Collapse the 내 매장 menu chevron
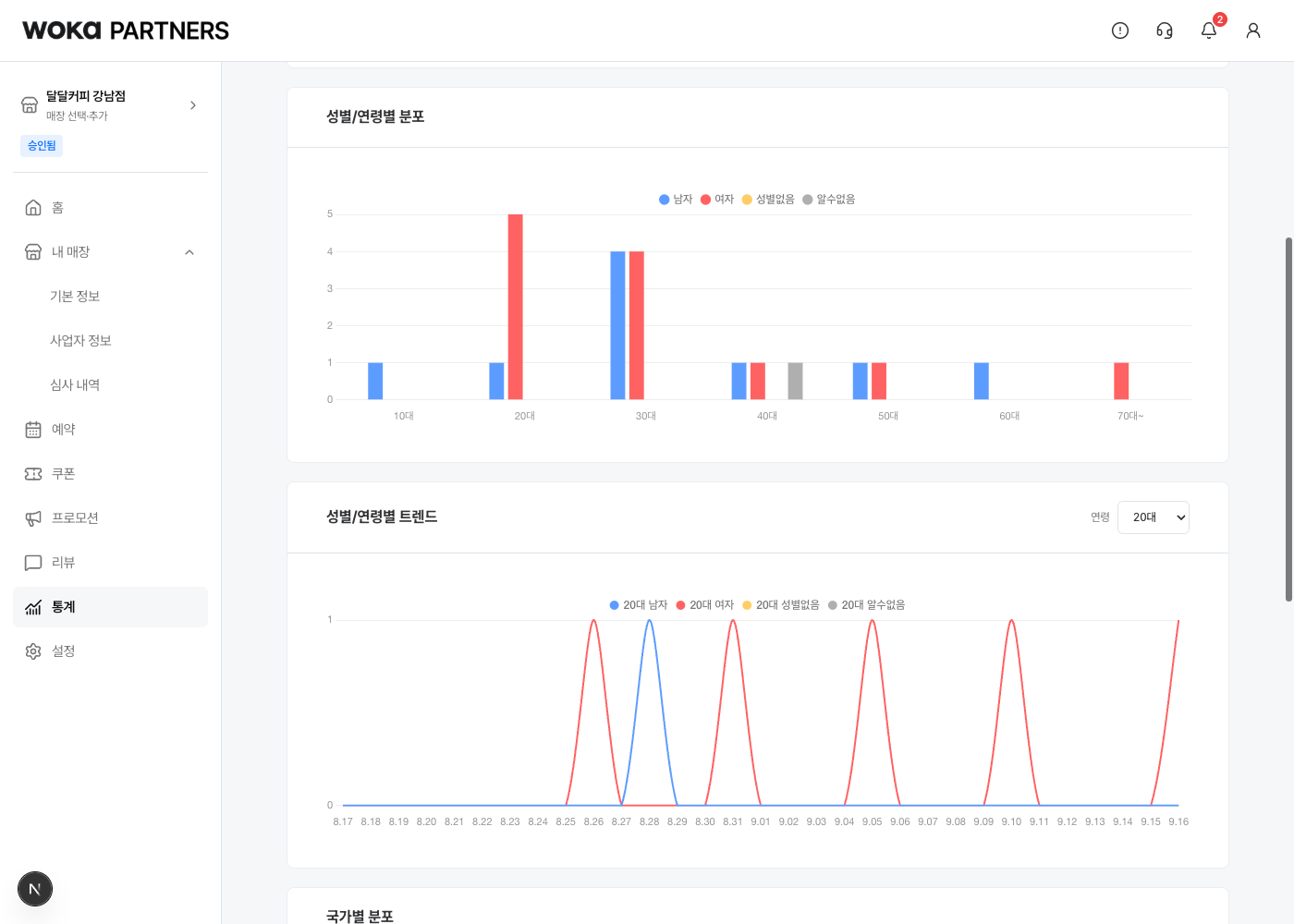The image size is (1294, 924). coord(189,252)
